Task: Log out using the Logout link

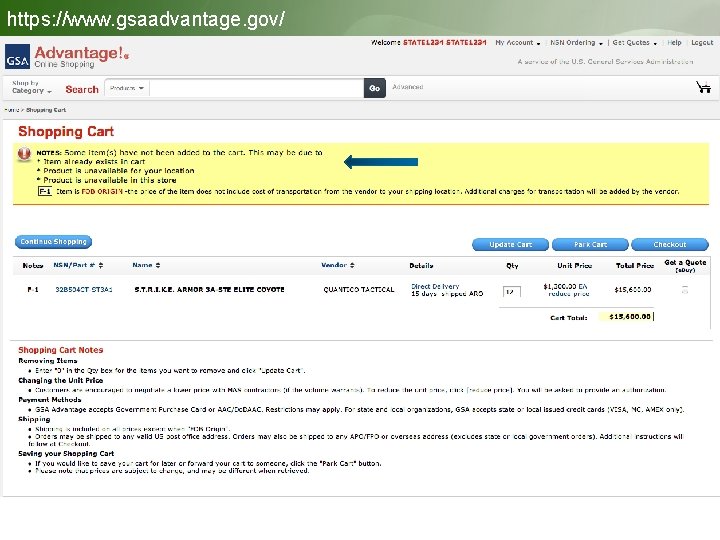Action: click(702, 43)
